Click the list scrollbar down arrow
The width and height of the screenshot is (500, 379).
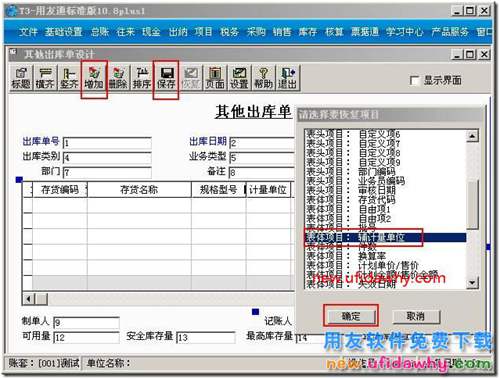click(x=472, y=283)
